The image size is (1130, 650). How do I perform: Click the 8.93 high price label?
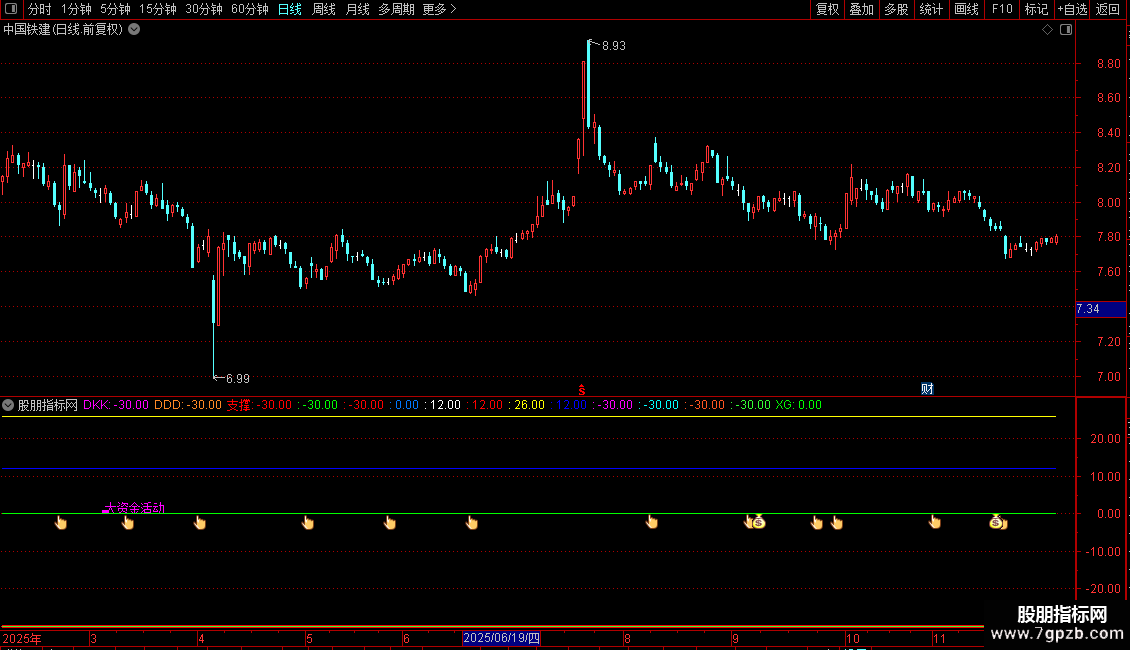[614, 46]
